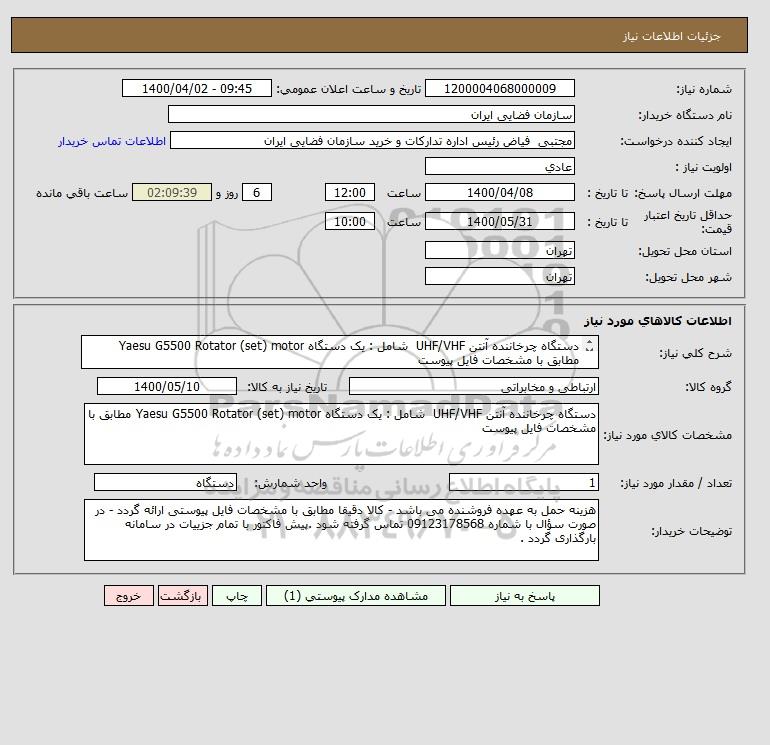
Task: Click the ایجاد کننده درخواست field
Action: click(x=372, y=140)
